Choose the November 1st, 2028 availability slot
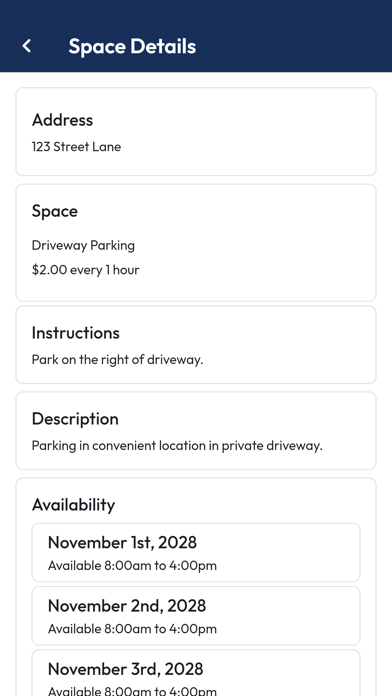Image resolution: width=392 pixels, height=696 pixels. [196, 553]
